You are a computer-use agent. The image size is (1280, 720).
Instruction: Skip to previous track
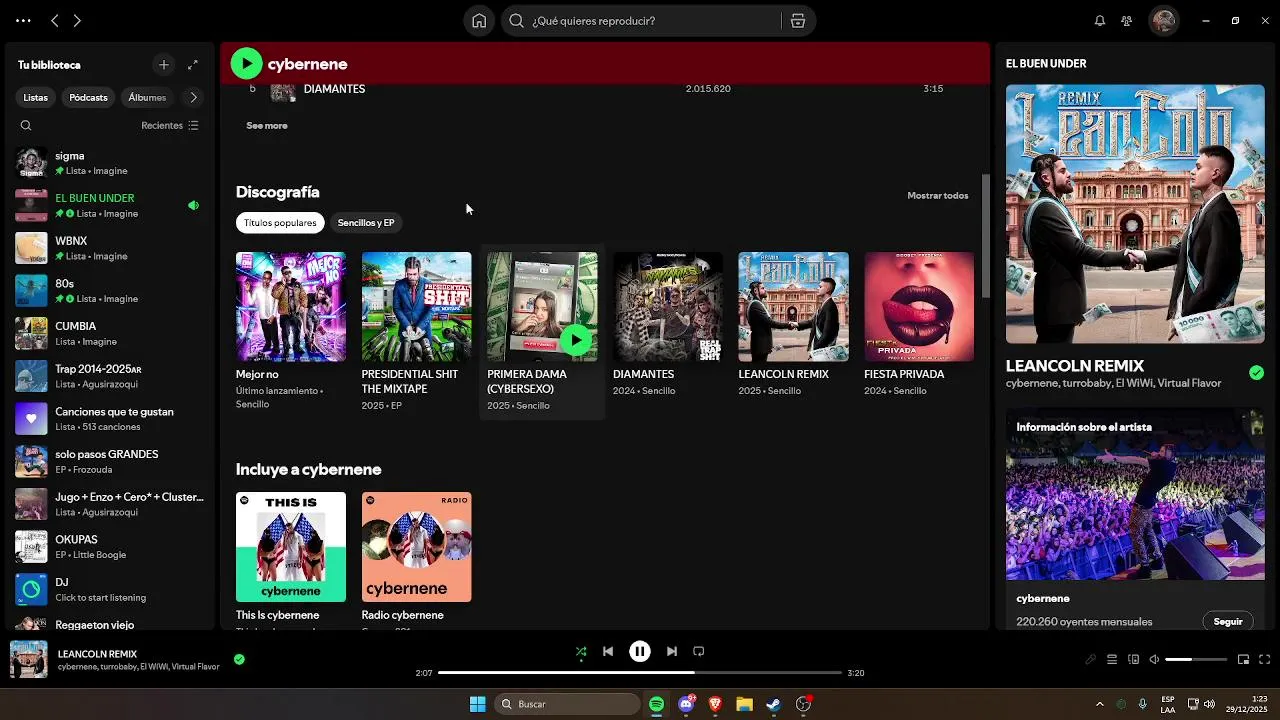608,651
